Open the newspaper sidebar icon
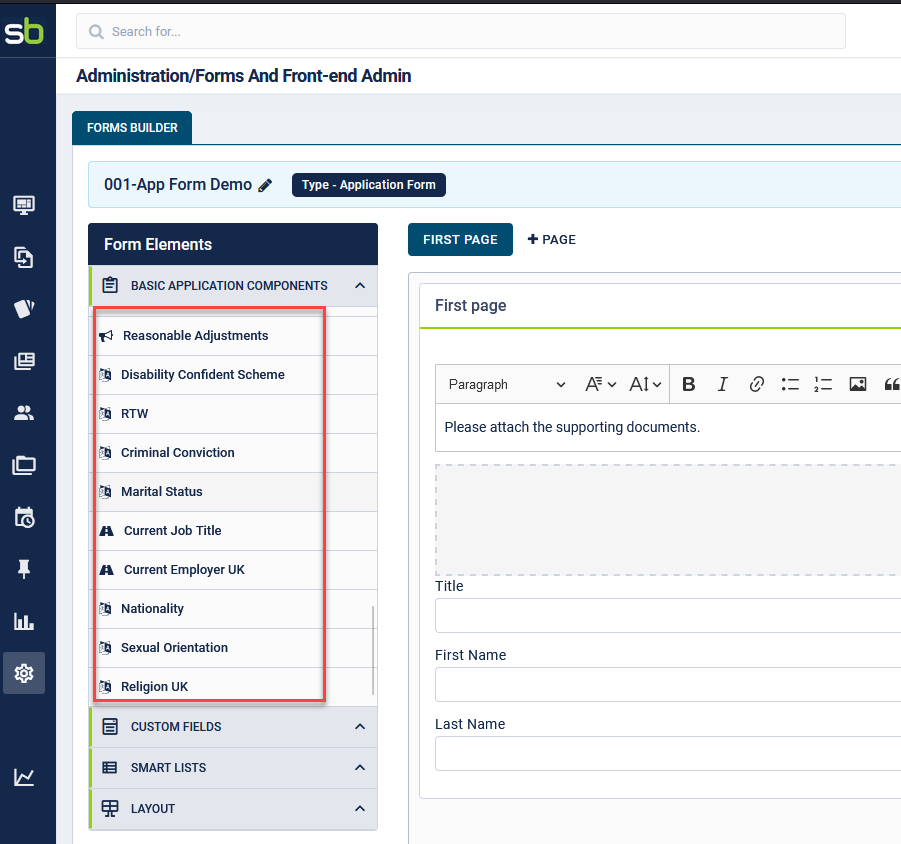Screen dimensions: 901x844 (x=24, y=361)
